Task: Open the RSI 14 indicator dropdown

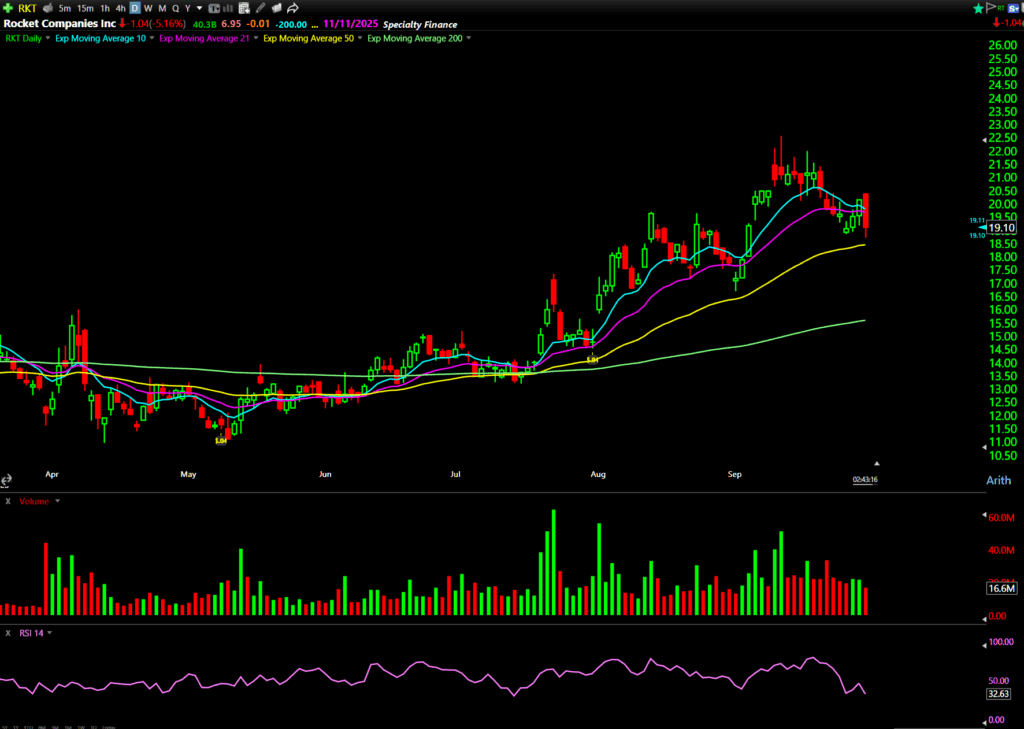Action: pyautogui.click(x=49, y=633)
